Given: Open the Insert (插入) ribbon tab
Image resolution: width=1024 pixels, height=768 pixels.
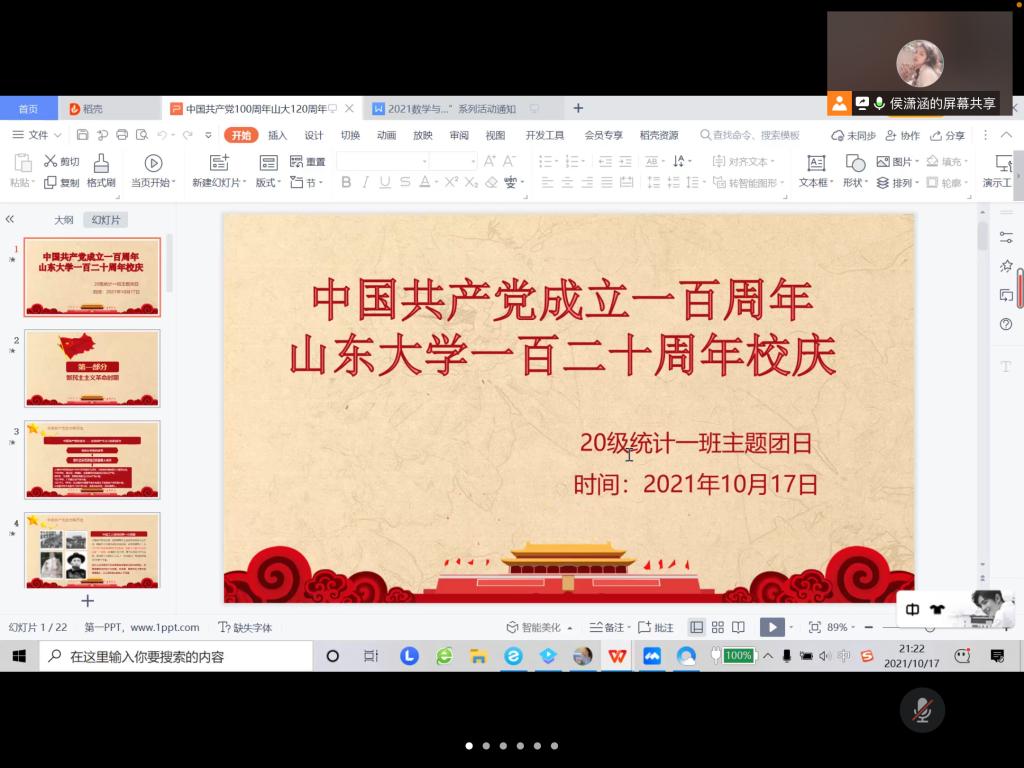Looking at the screenshot, I should (277, 135).
